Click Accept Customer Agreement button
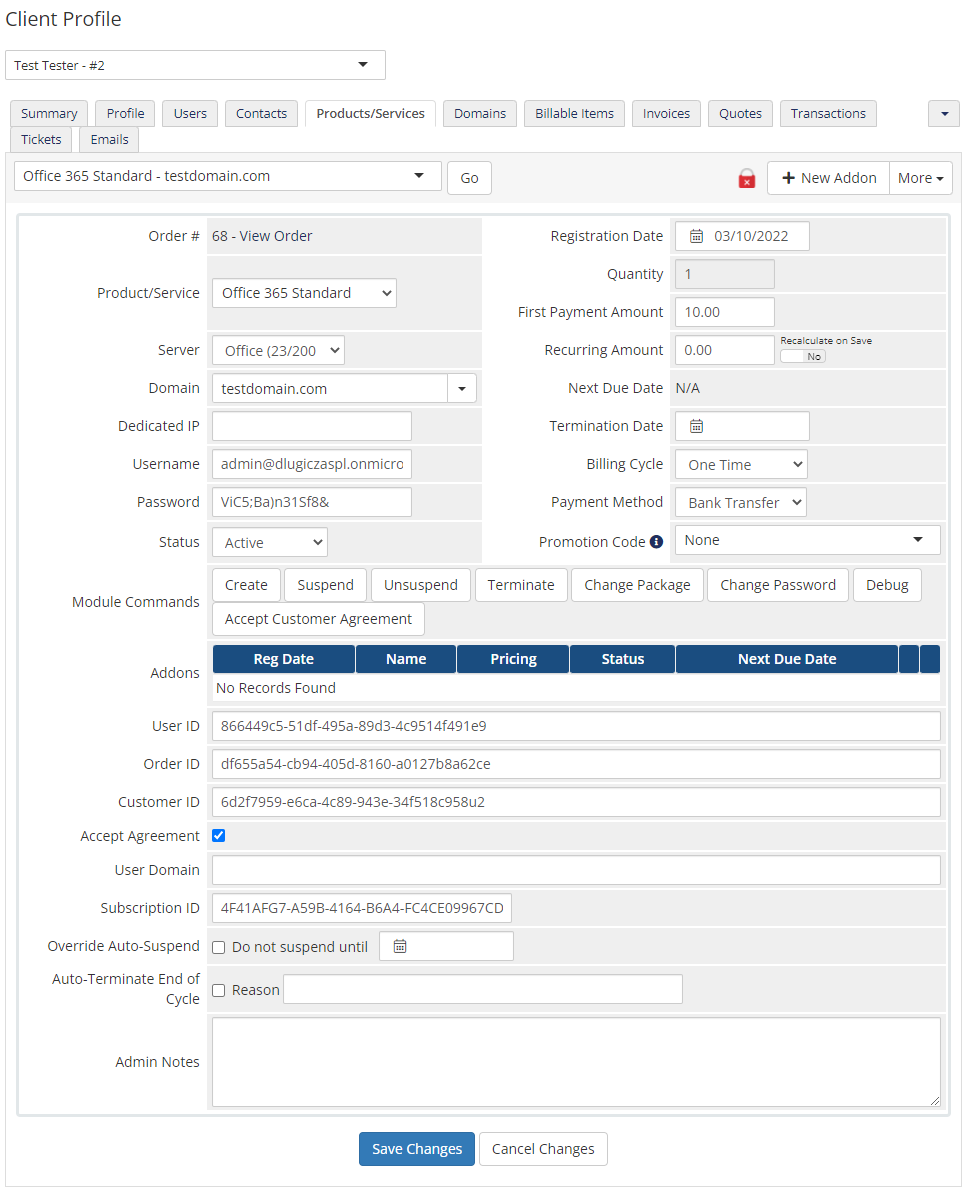 tap(318, 619)
